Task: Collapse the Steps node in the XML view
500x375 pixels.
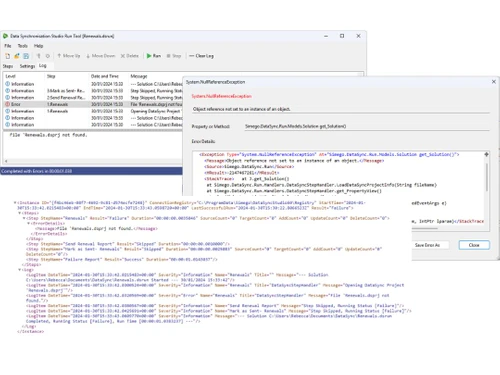Action: (19, 213)
